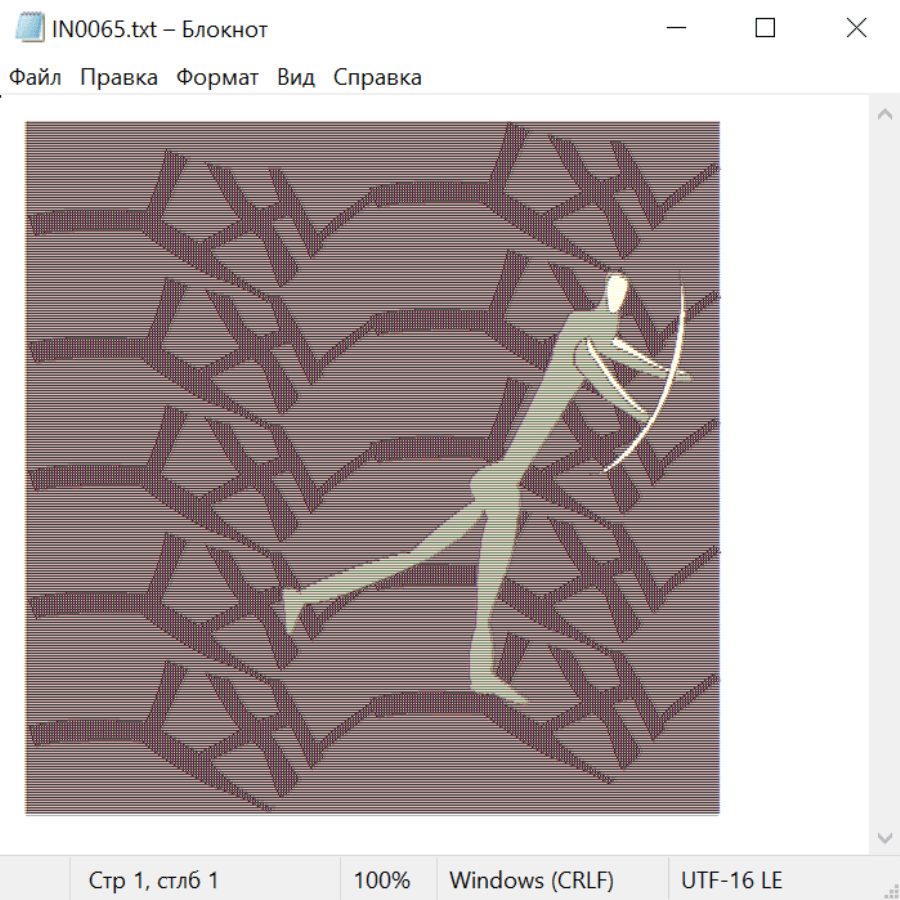Click the 100% zoom indicator in status bar
The height and width of the screenshot is (900, 900).
pyautogui.click(x=382, y=881)
